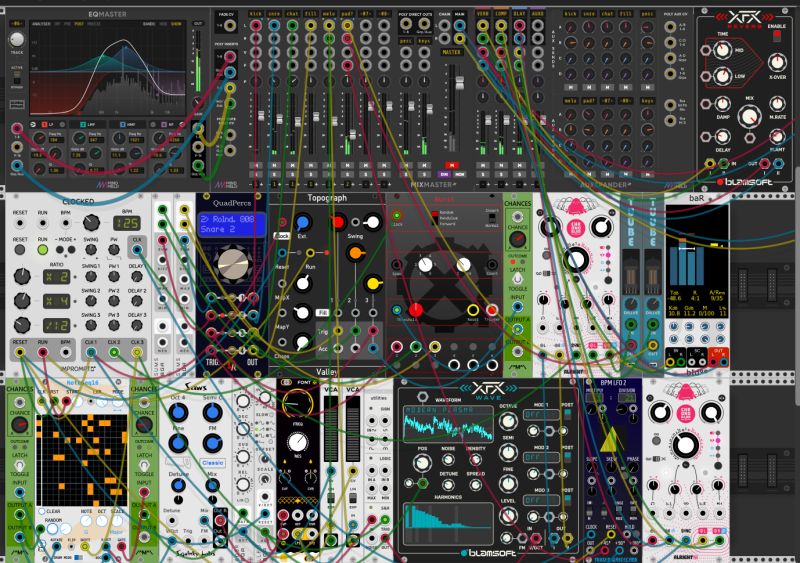Screen dimensions: 800x563
Task: Open the kick track label menu
Action: click(256, 14)
